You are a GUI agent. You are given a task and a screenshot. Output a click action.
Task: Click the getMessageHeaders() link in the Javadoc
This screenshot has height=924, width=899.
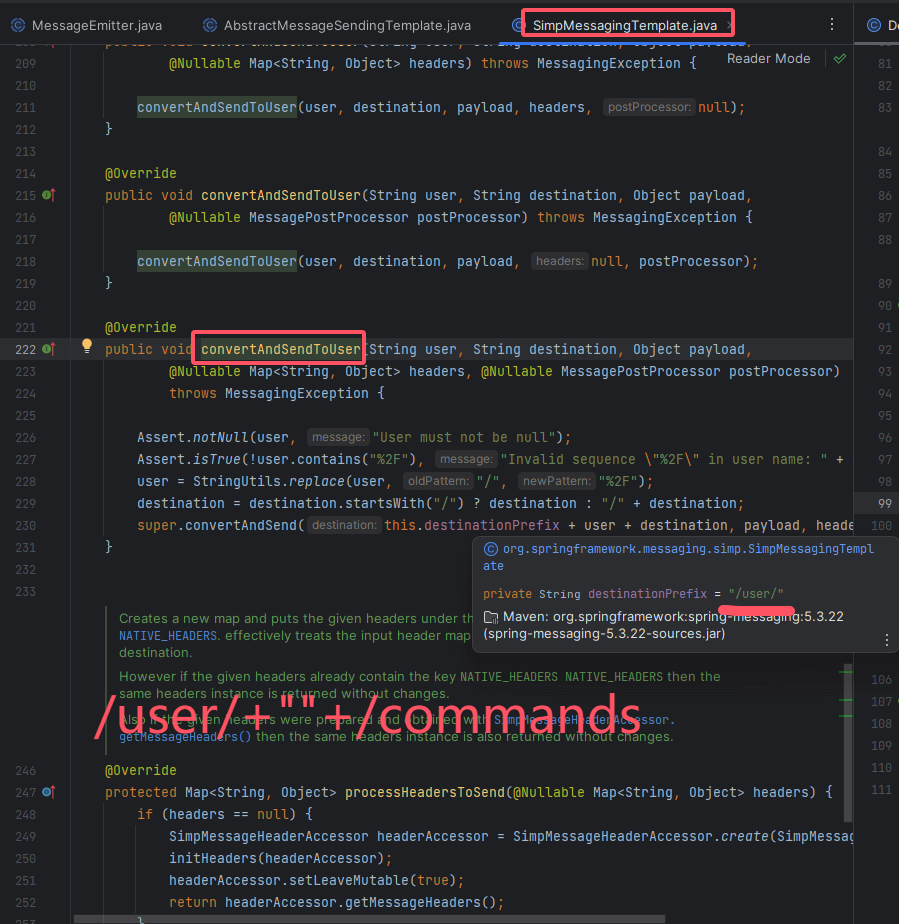(185, 737)
